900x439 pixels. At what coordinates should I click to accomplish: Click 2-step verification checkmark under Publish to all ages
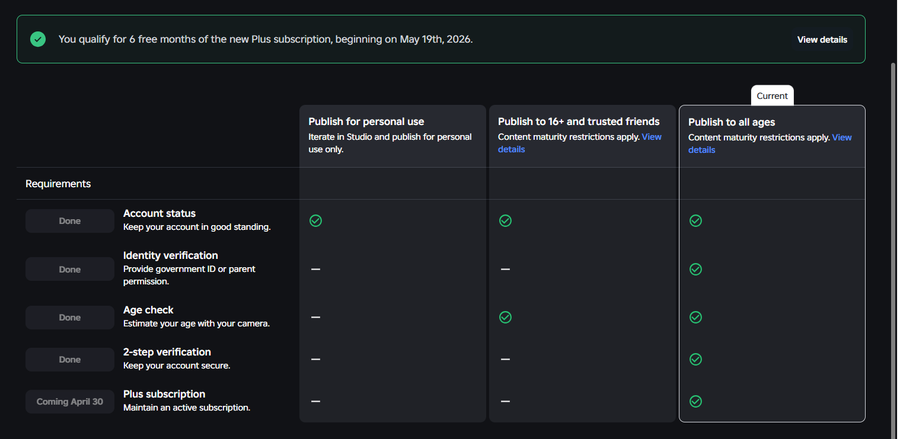(695, 359)
